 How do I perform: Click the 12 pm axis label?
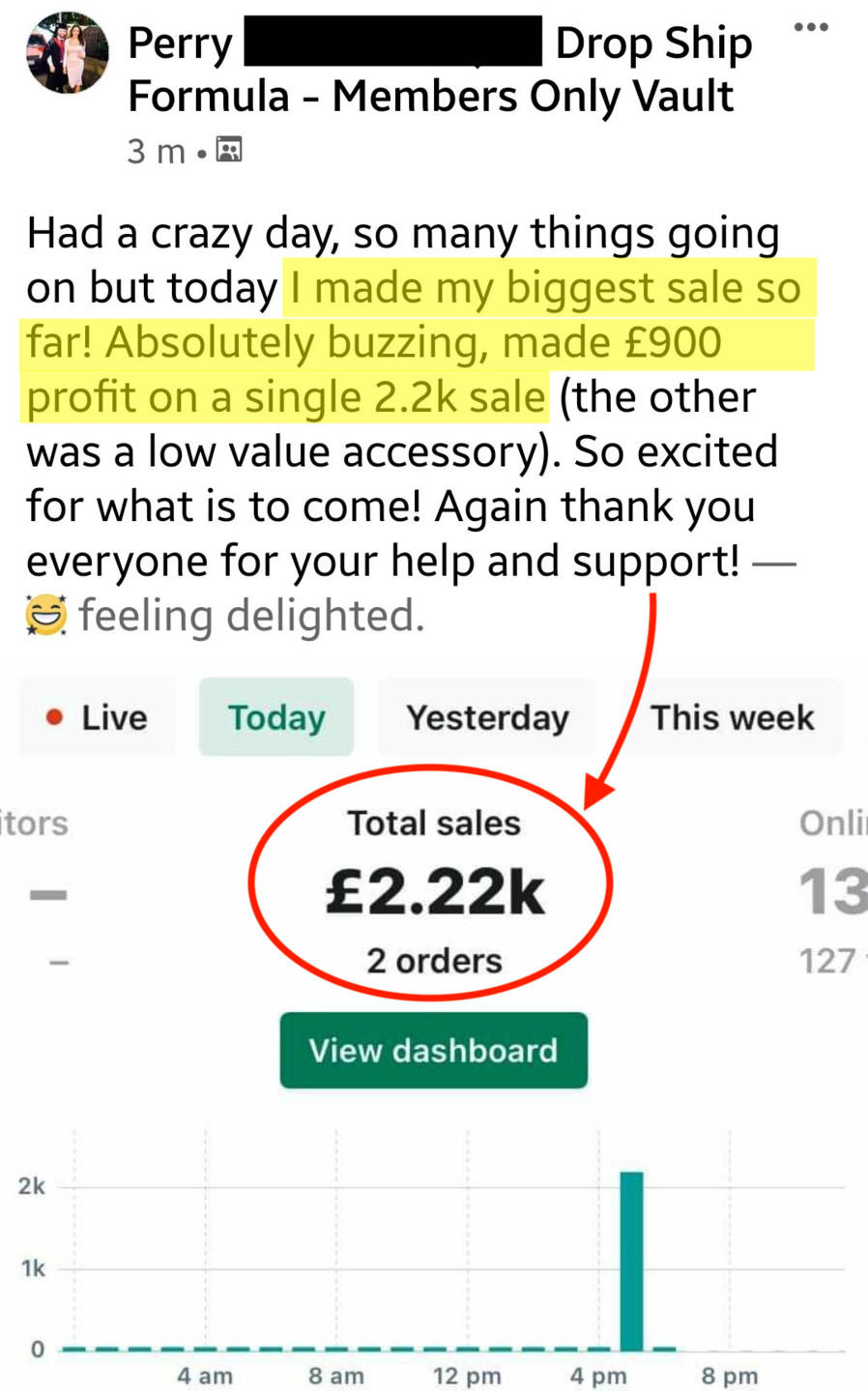click(x=467, y=1376)
